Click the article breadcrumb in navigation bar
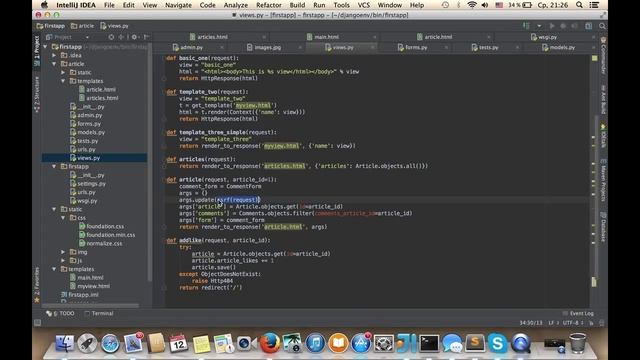The image size is (640, 360). (82, 26)
